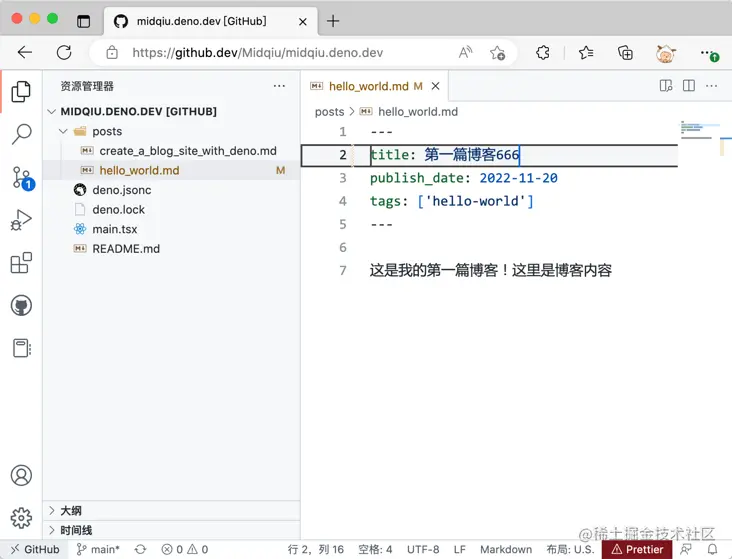Image resolution: width=732 pixels, height=559 pixels.
Task: Open the Manage gear icon
Action: click(x=21, y=518)
